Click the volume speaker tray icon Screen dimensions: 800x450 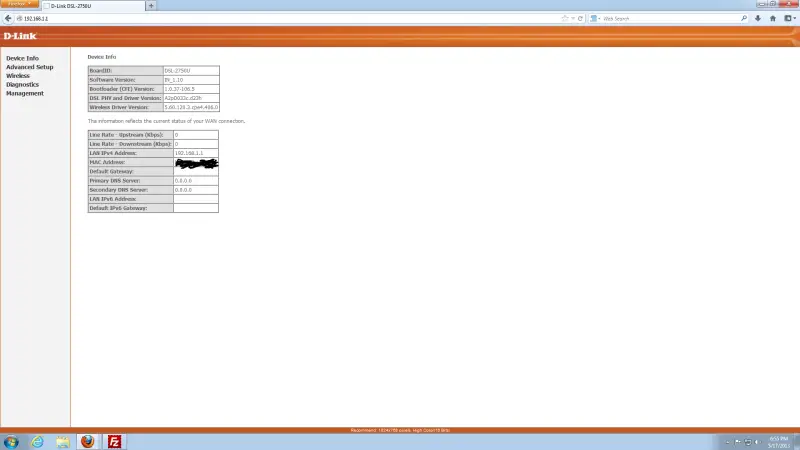click(758, 442)
